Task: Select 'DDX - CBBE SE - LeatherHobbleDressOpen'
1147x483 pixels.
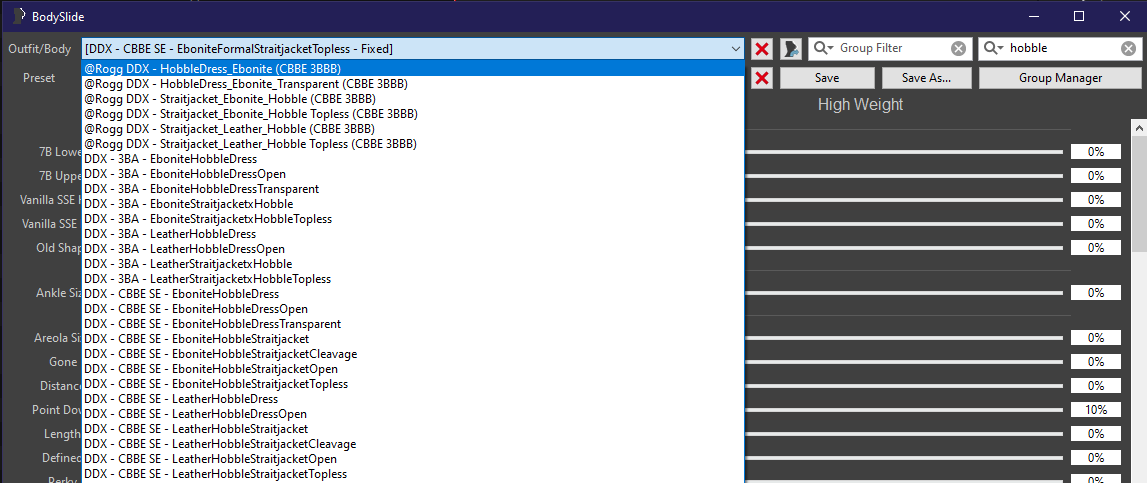Action: click(x=413, y=414)
